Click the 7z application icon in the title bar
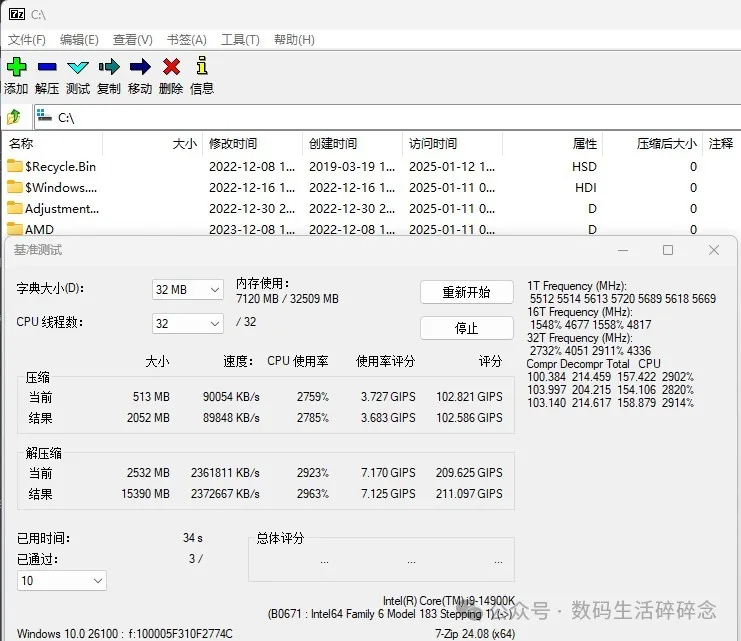The image size is (741, 641). [x=17, y=14]
